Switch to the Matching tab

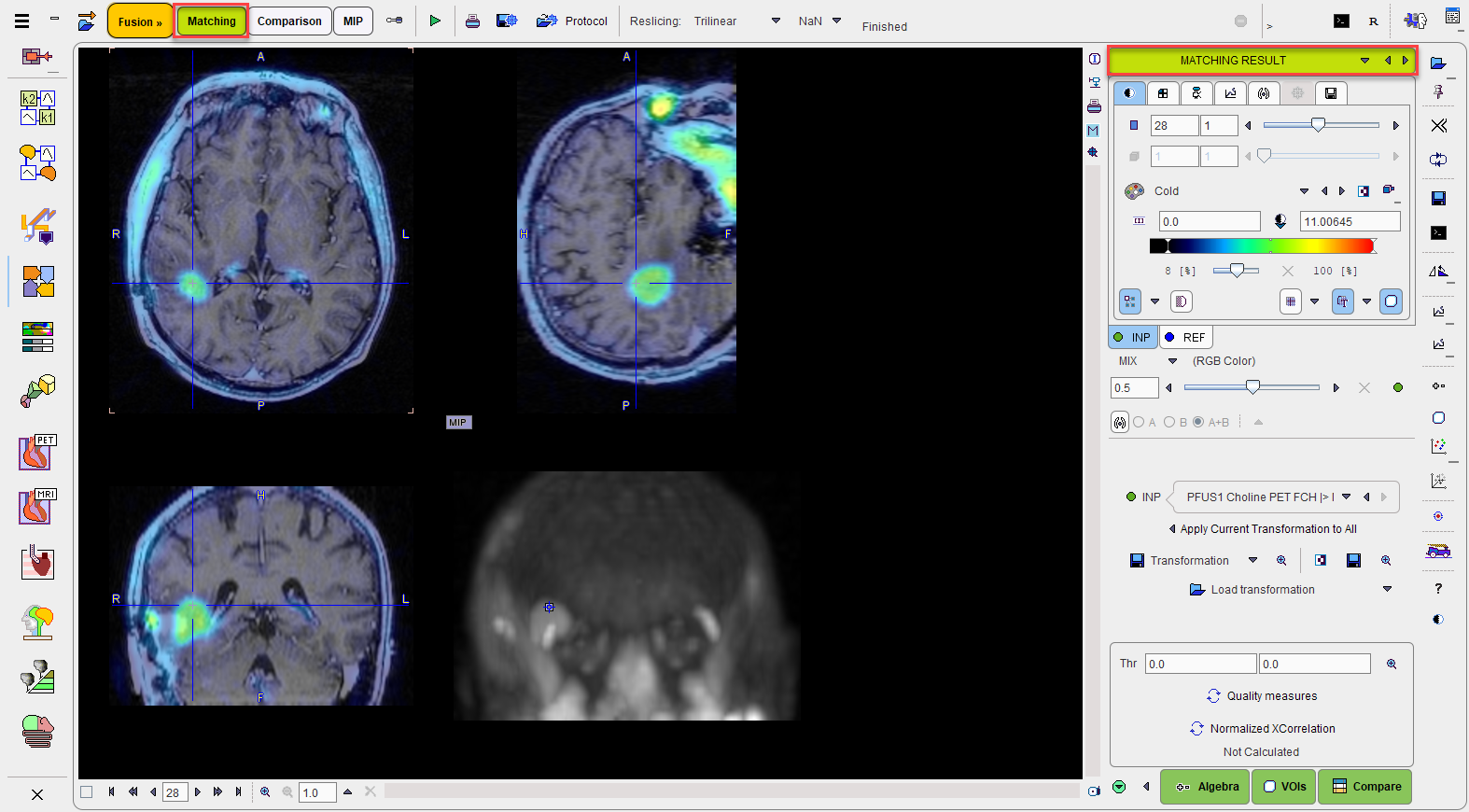coord(212,21)
